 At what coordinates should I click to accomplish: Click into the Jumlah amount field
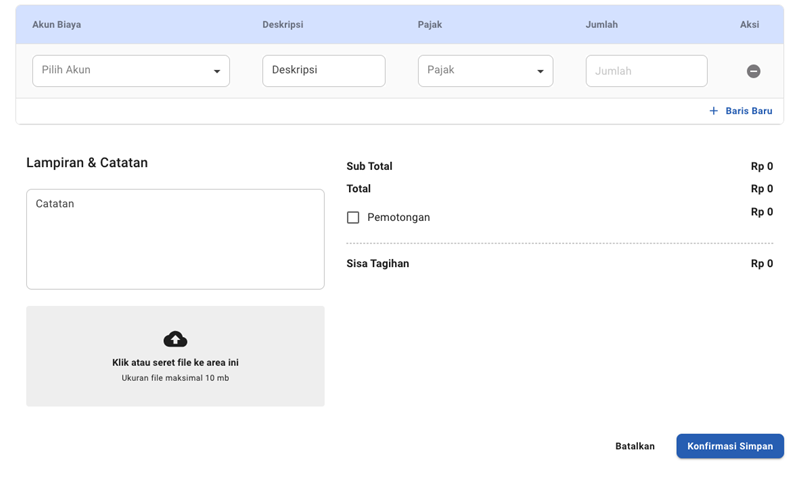tap(646, 71)
